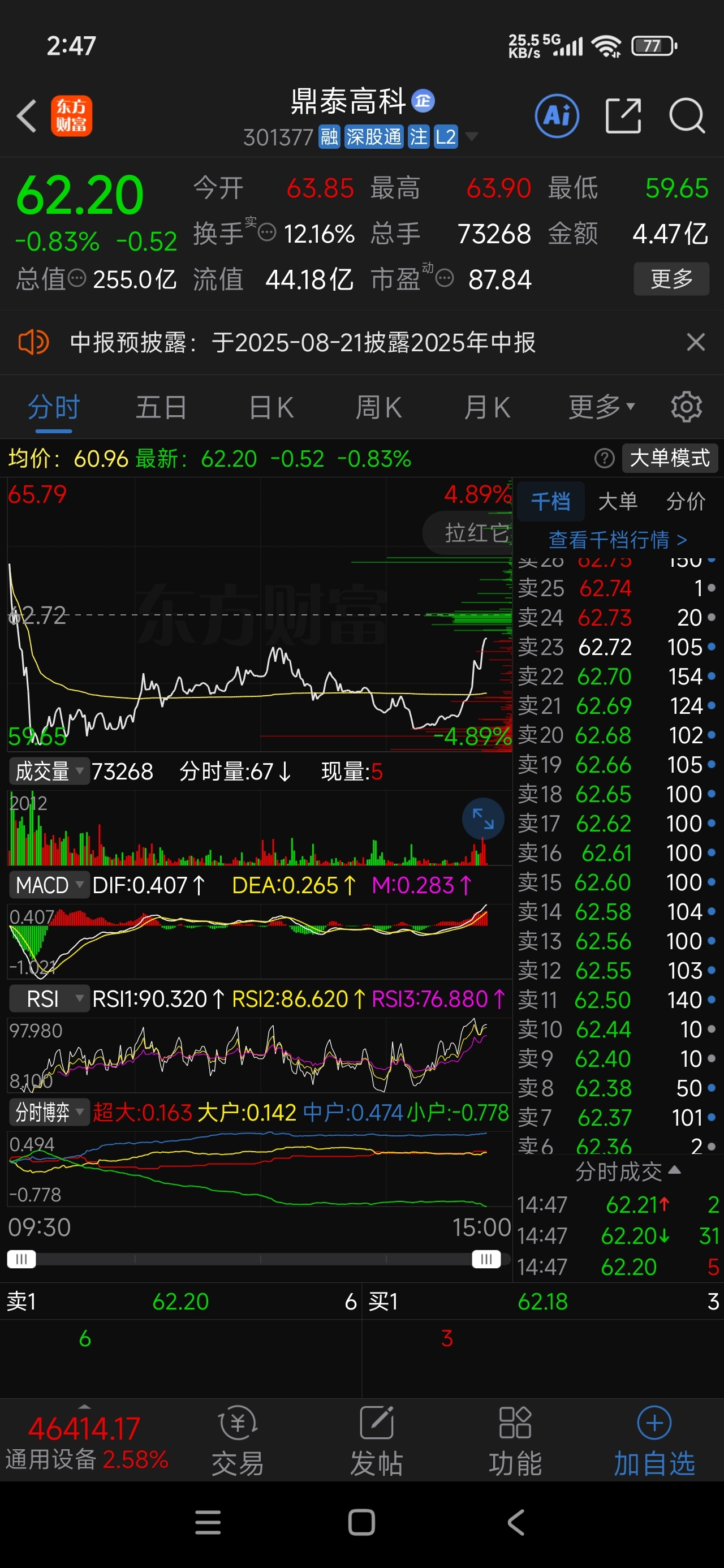Tap the share/export icon
The height and width of the screenshot is (1568, 724).
(623, 115)
